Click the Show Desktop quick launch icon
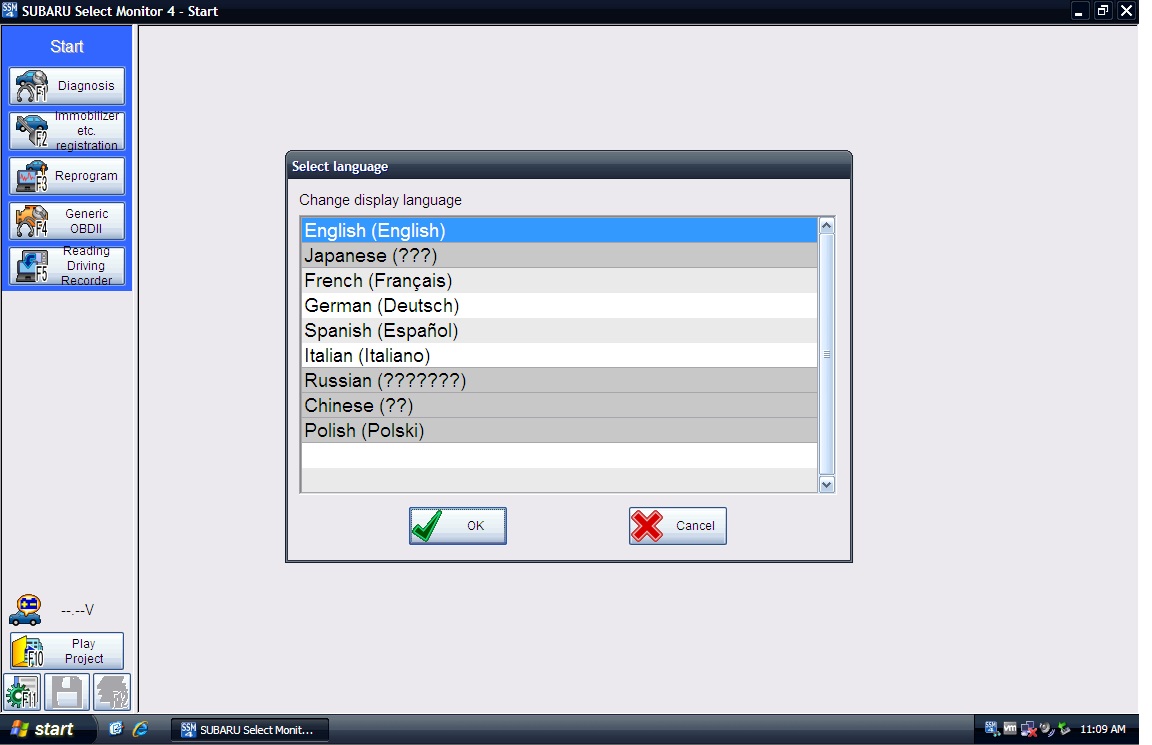 [115, 729]
